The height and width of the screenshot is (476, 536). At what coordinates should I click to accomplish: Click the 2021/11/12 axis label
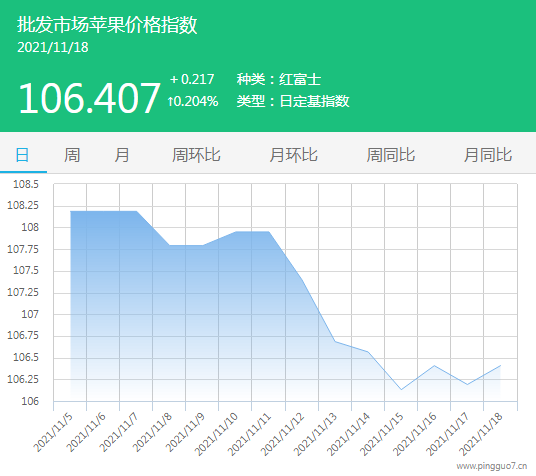[x=282, y=434]
